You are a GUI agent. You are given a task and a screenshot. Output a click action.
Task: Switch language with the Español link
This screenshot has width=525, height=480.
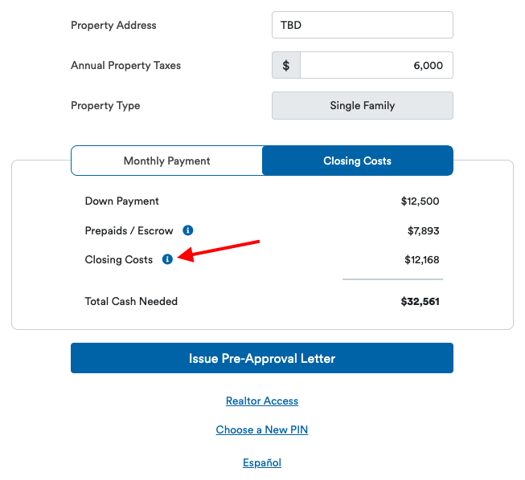click(262, 463)
